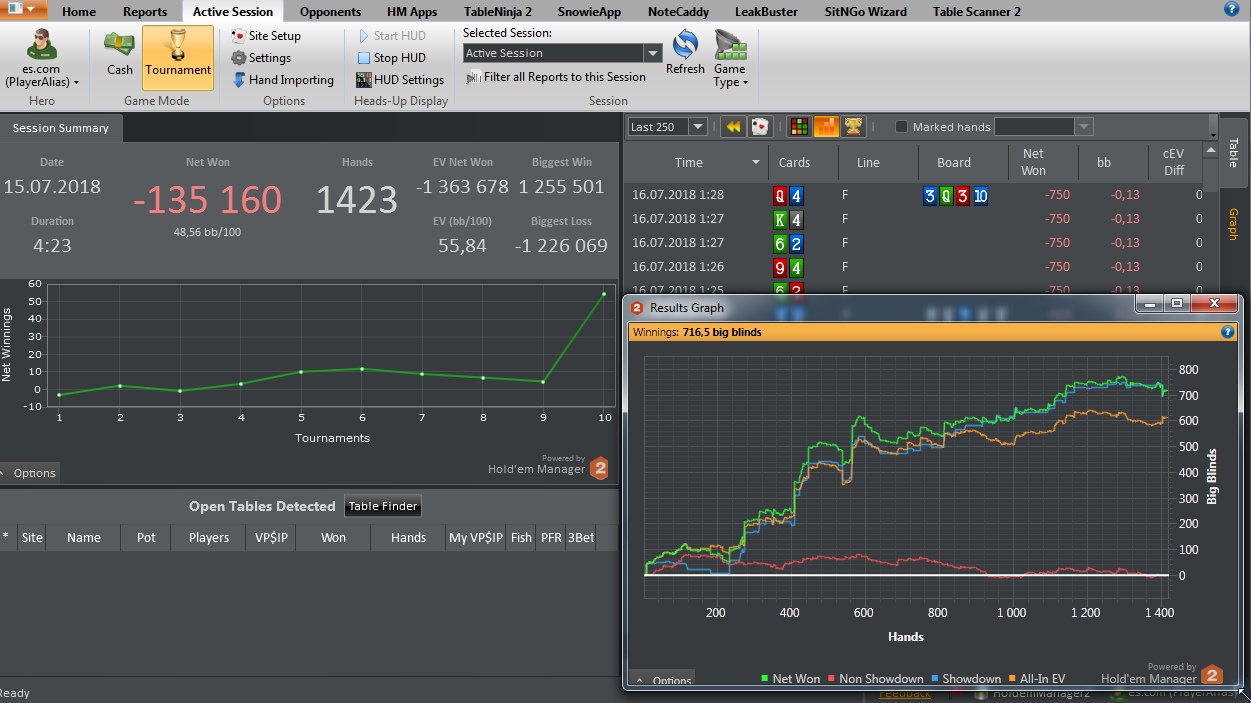Open the Settings option

260,58
